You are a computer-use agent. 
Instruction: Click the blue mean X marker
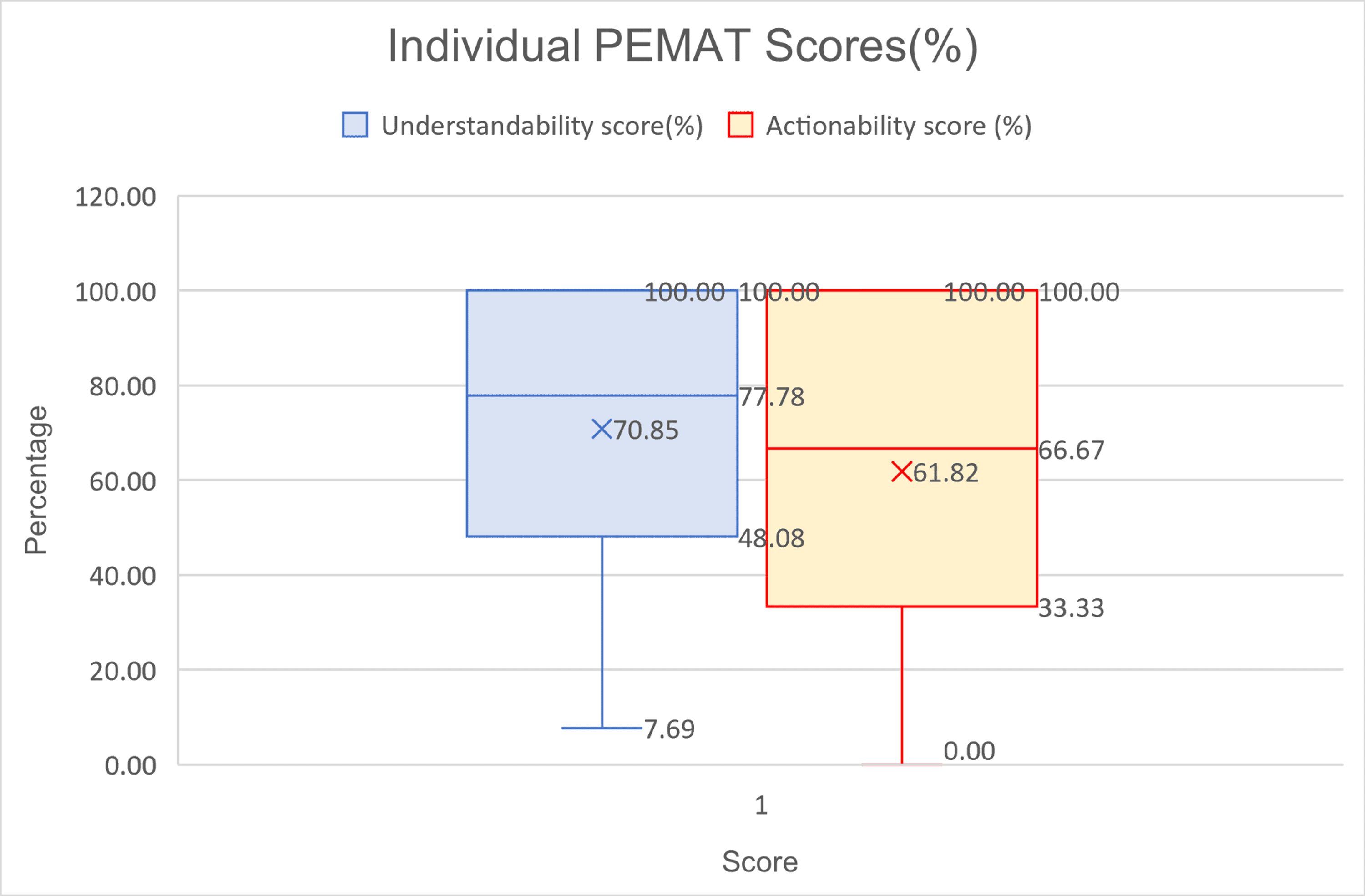(x=602, y=429)
